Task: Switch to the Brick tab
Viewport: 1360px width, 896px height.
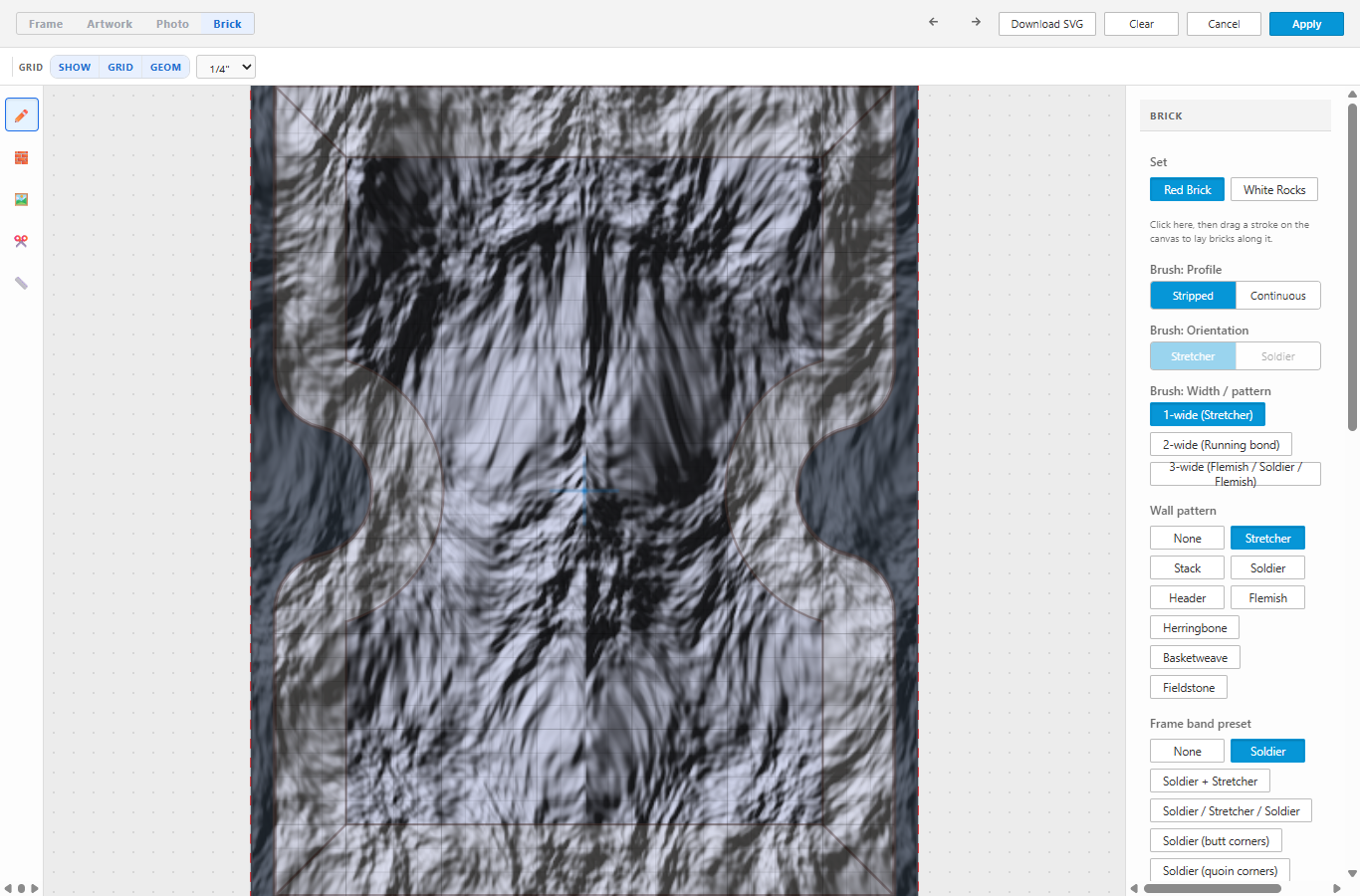Action: tap(227, 24)
